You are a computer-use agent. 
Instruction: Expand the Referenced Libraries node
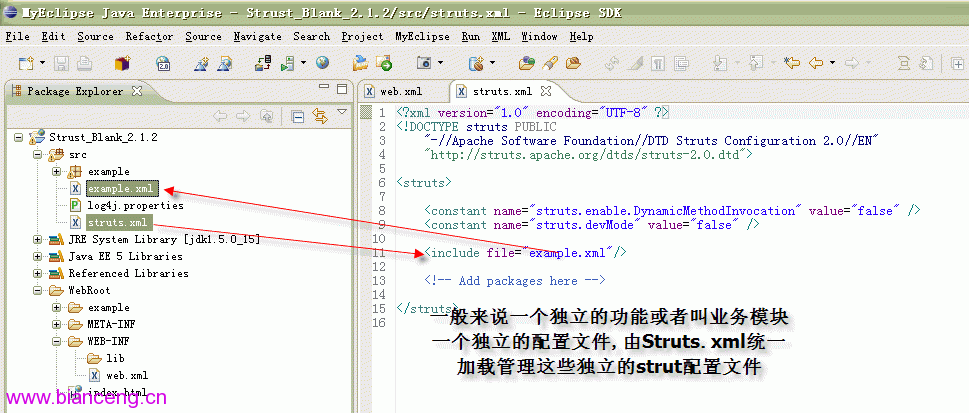[x=38, y=273]
